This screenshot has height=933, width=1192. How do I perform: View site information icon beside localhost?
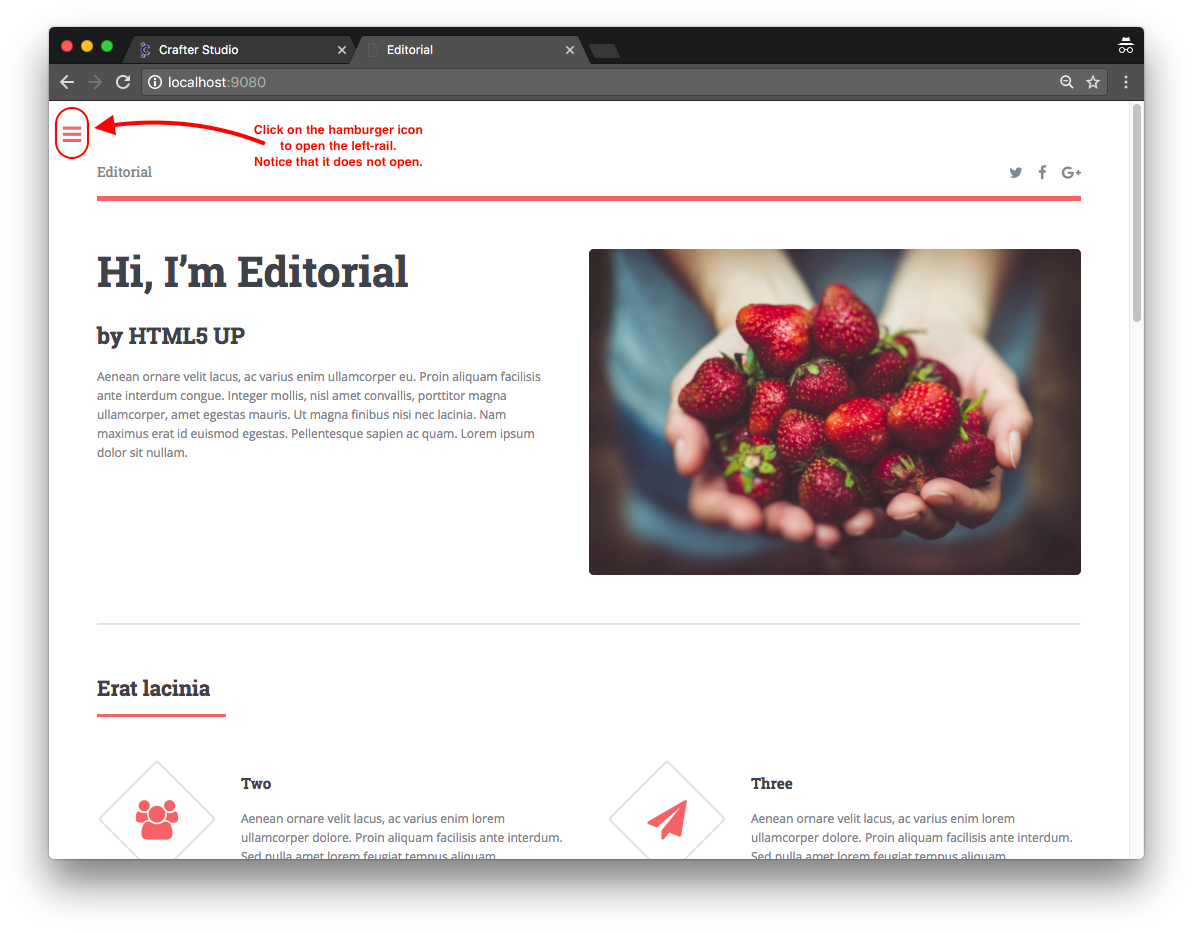155,82
